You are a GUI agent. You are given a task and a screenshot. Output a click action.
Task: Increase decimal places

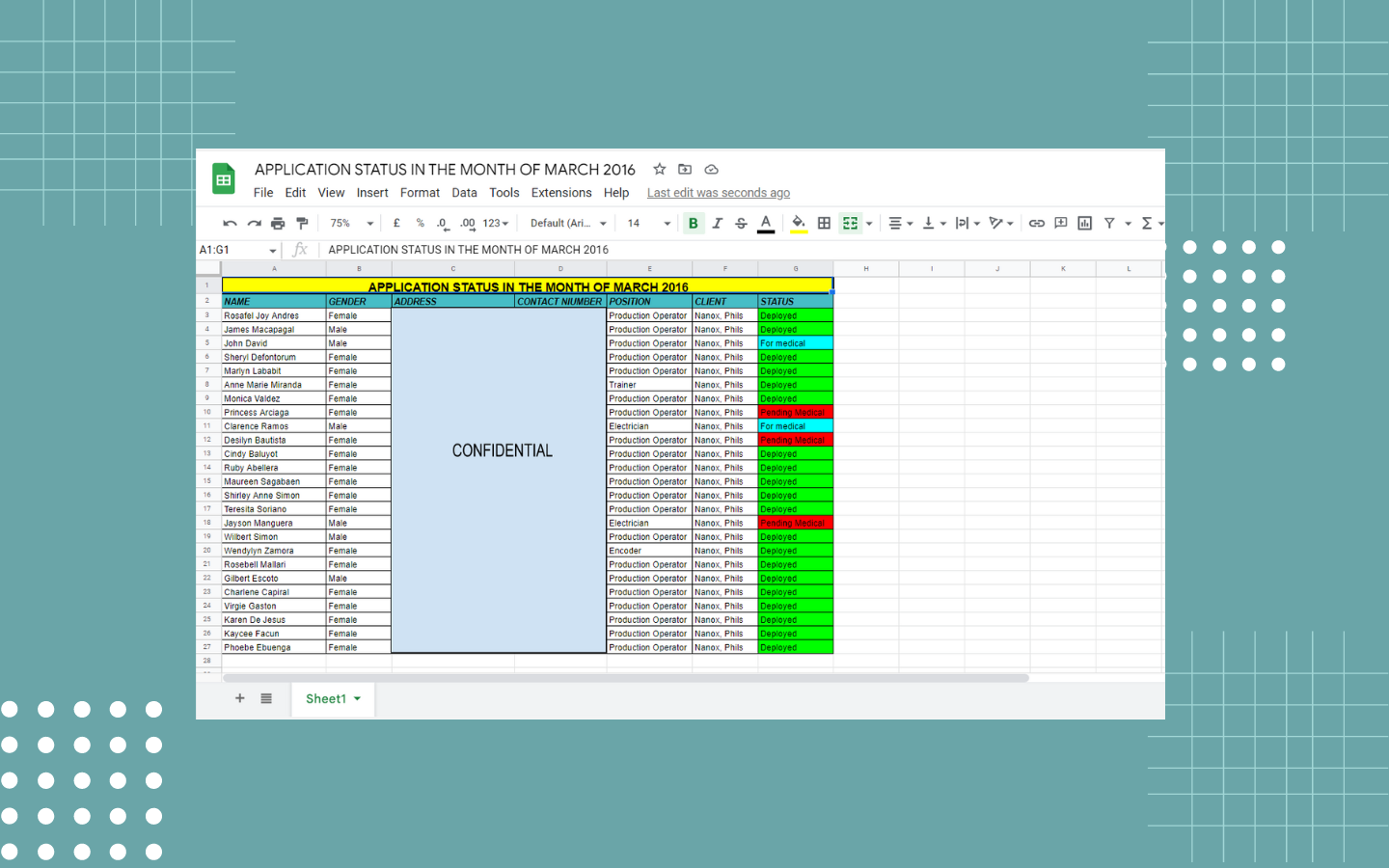coord(468,223)
